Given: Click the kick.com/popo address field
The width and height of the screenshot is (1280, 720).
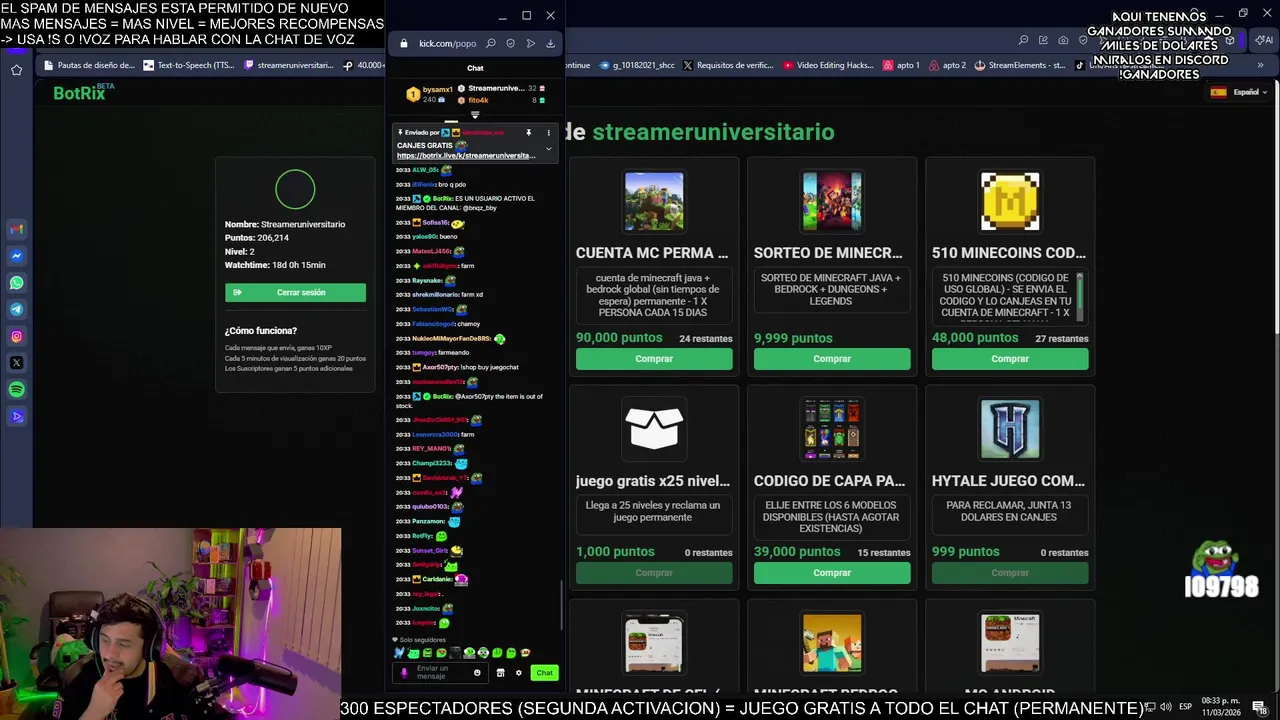Looking at the screenshot, I should click(447, 44).
